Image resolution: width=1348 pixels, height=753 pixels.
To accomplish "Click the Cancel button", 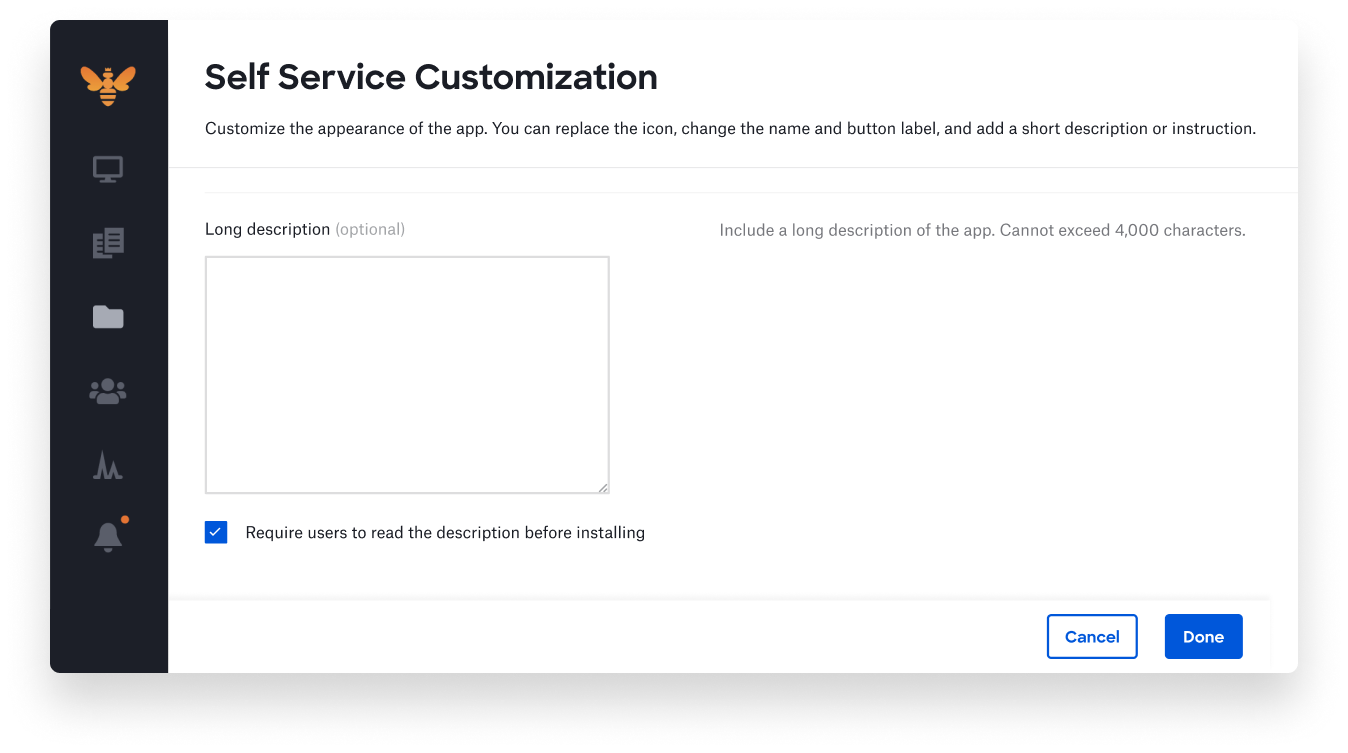I will (1092, 636).
